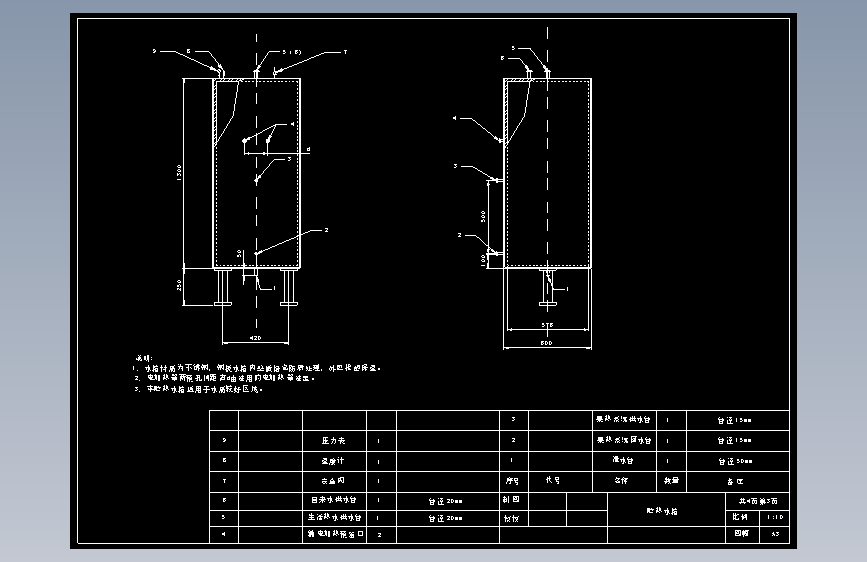
Task: Select the "温度计" parts list entry
Action: [333, 461]
